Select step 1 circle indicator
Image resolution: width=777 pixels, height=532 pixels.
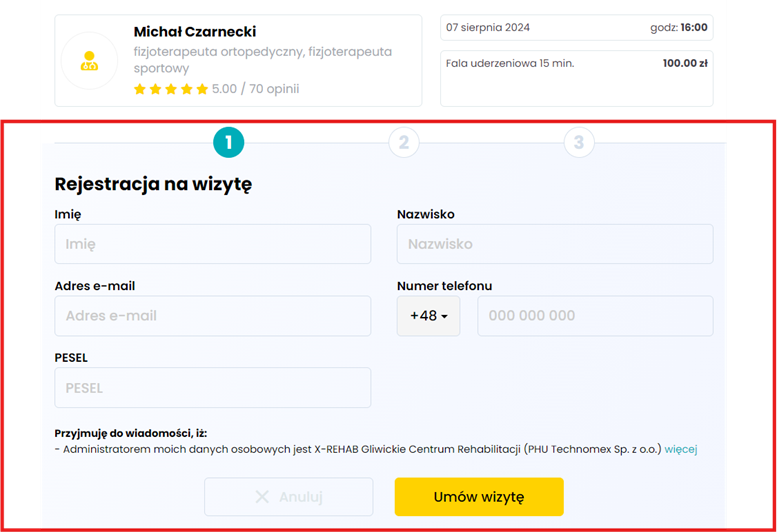point(228,143)
